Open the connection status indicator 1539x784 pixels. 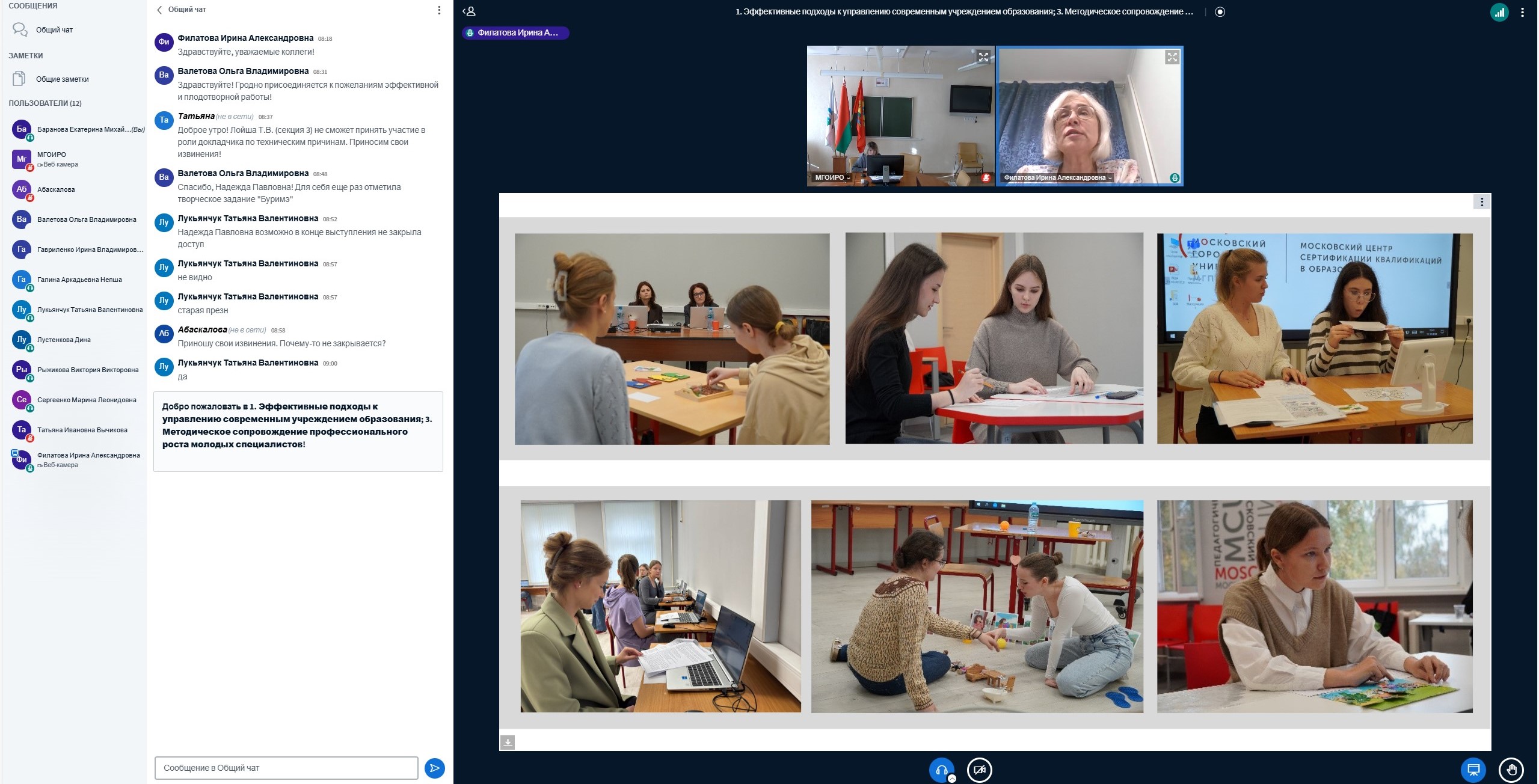tap(1499, 12)
